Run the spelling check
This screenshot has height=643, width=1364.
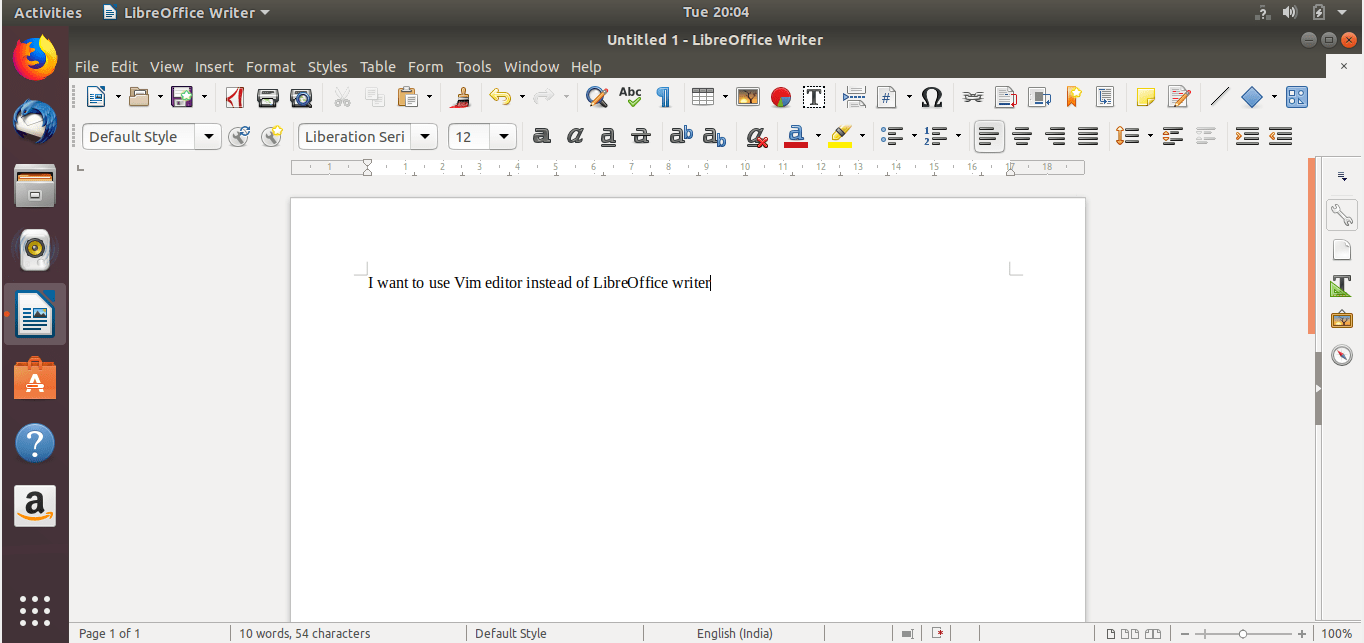tap(630, 97)
